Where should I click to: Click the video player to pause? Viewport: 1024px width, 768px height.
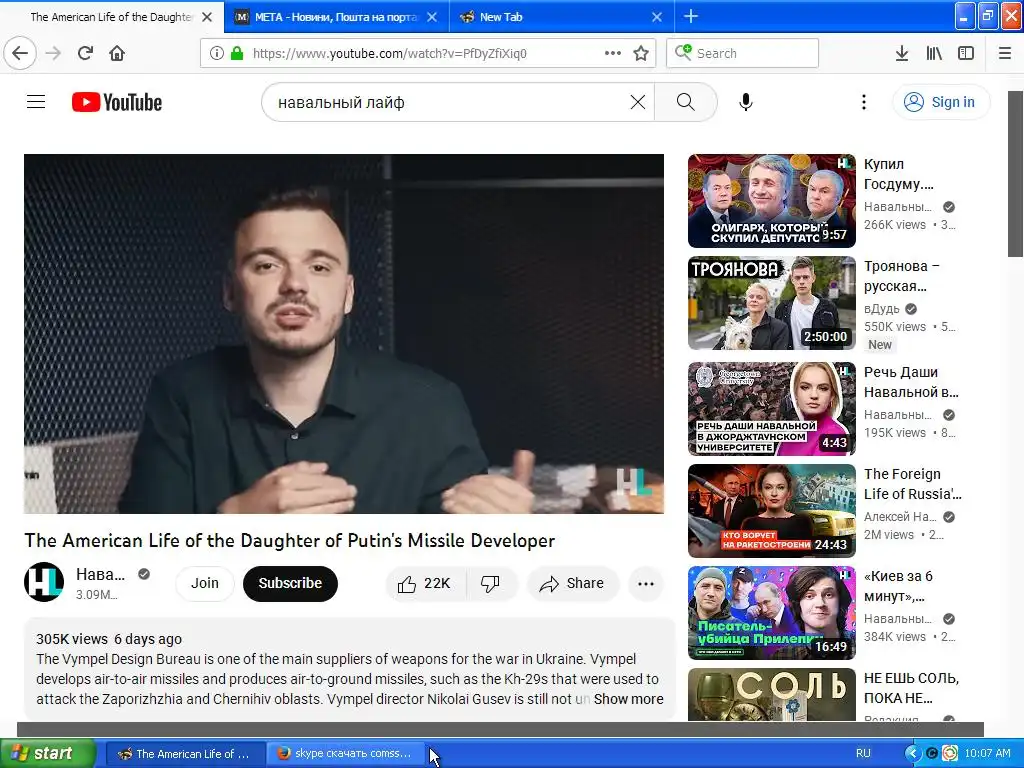[344, 334]
